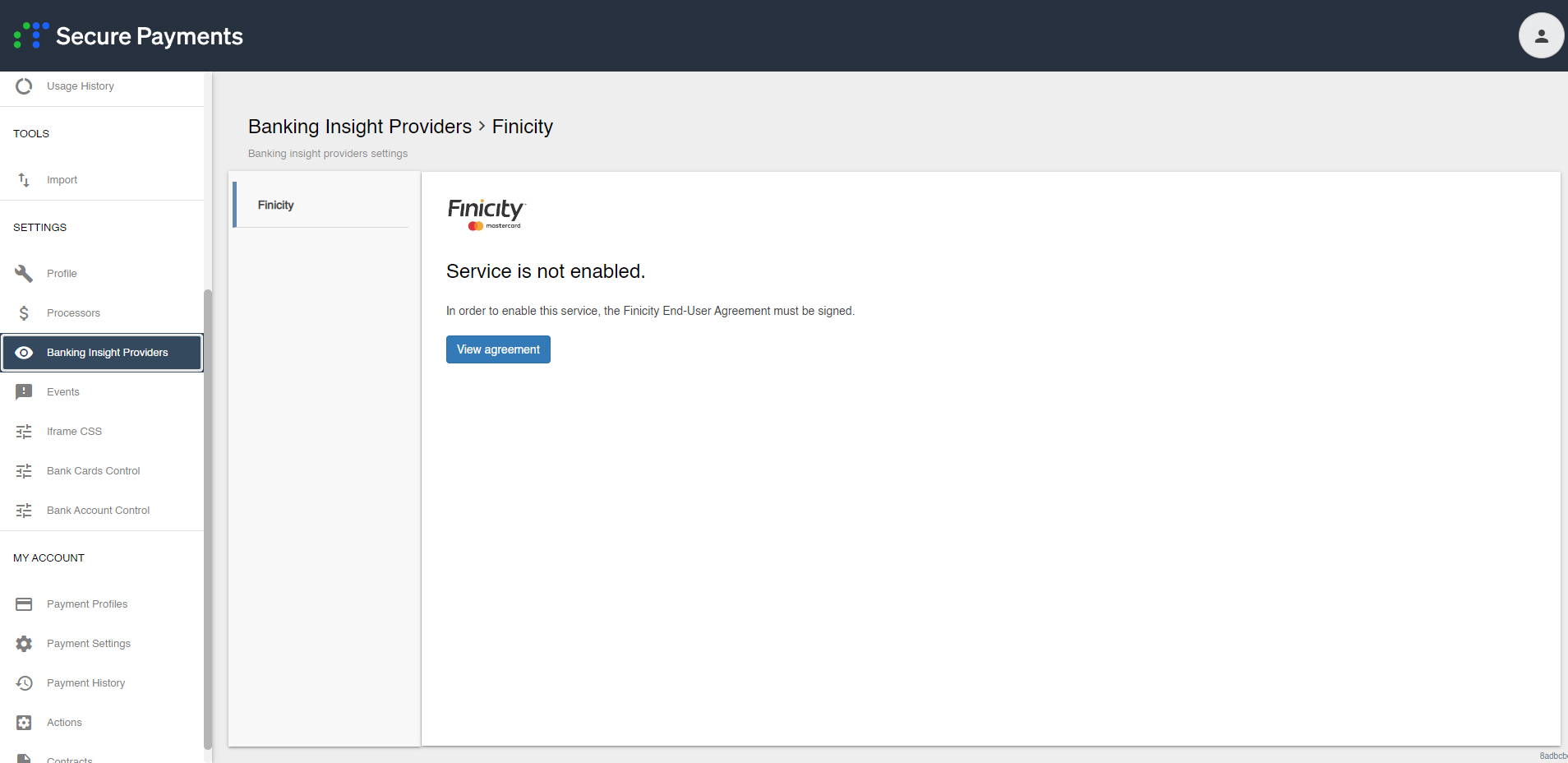Click the Import arrows icon
The height and width of the screenshot is (763, 1568).
click(x=24, y=180)
